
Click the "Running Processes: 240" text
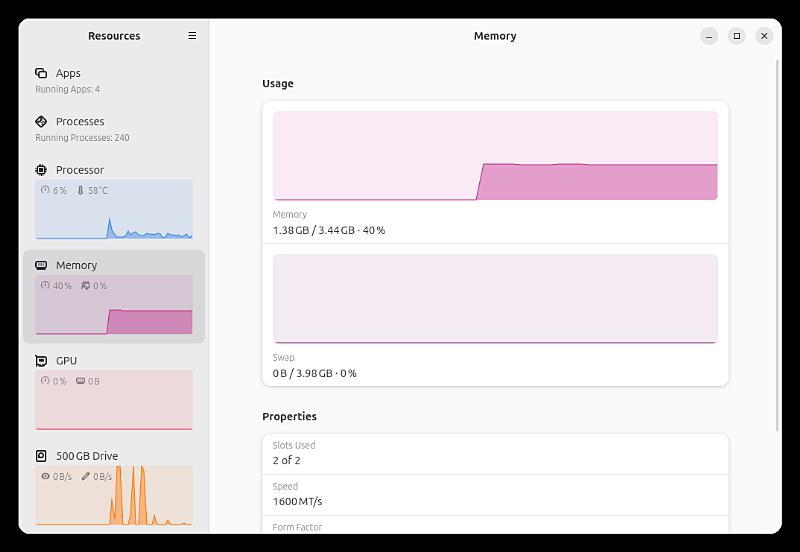pyautogui.click(x=82, y=138)
